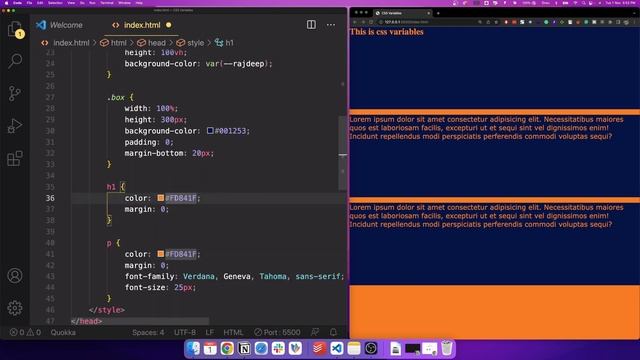Open the Manage gear settings menu
The height and width of the screenshot is (360, 640).
pyautogui.click(x=15, y=308)
